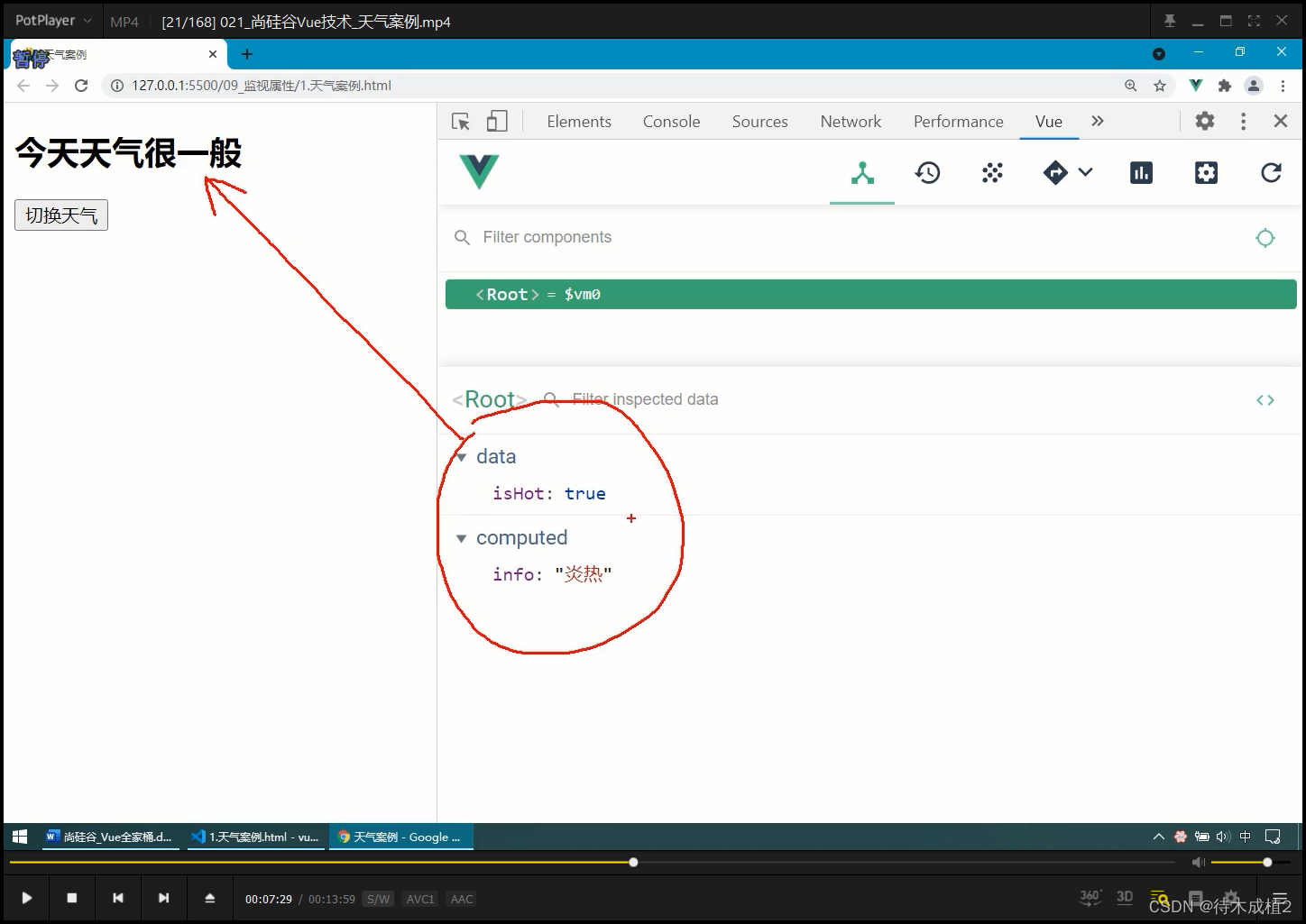Open Vue devtools Components inspector tab
Screen dimensions: 1306x924
click(862, 172)
